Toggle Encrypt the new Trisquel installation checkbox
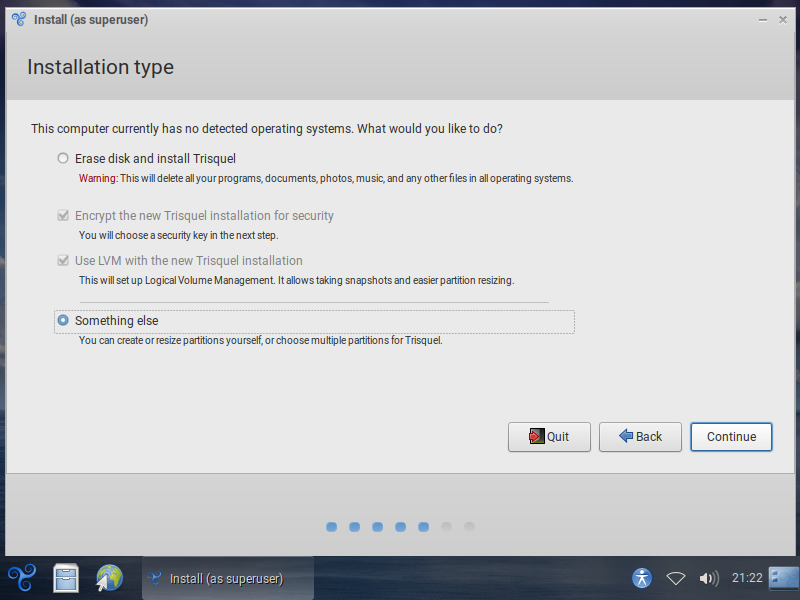The width and height of the screenshot is (800, 600). click(63, 216)
